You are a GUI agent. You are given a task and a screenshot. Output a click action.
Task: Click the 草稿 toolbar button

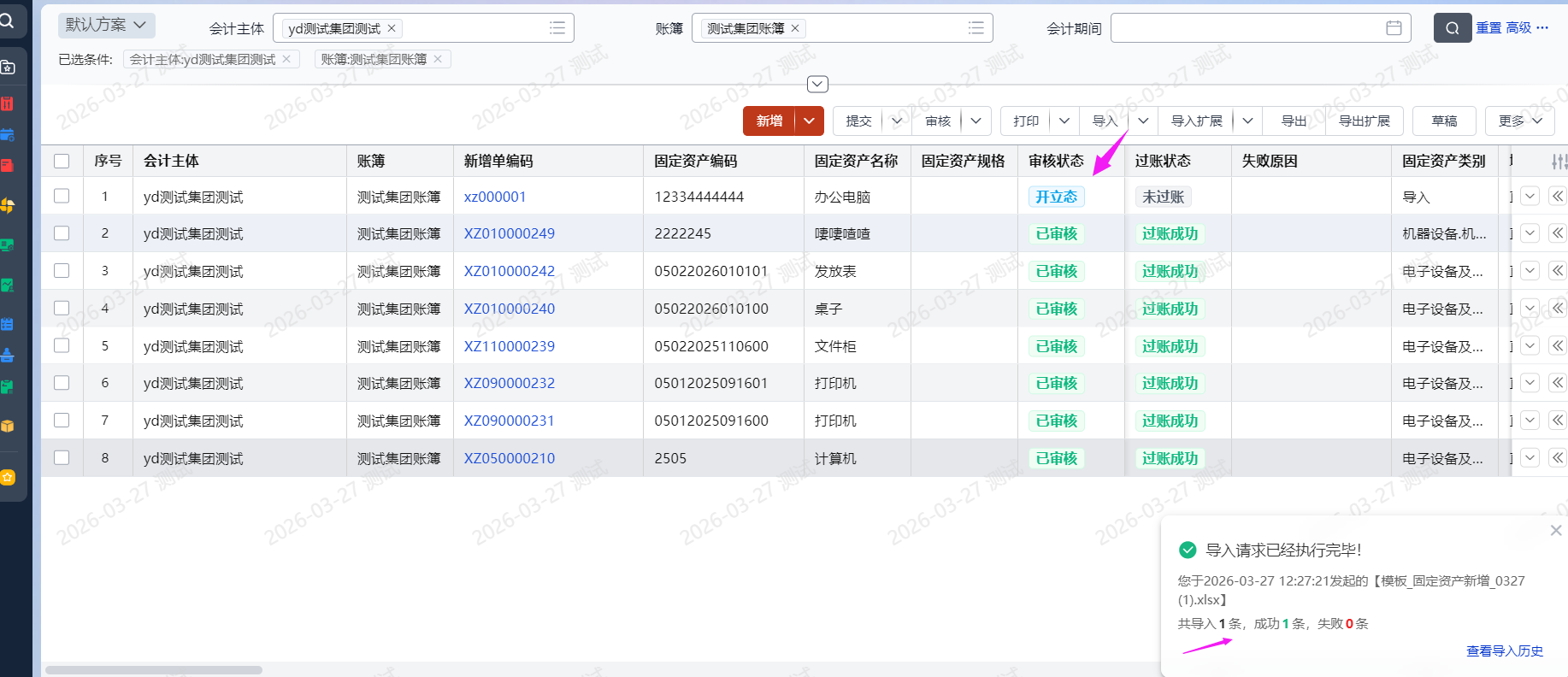click(x=1444, y=121)
